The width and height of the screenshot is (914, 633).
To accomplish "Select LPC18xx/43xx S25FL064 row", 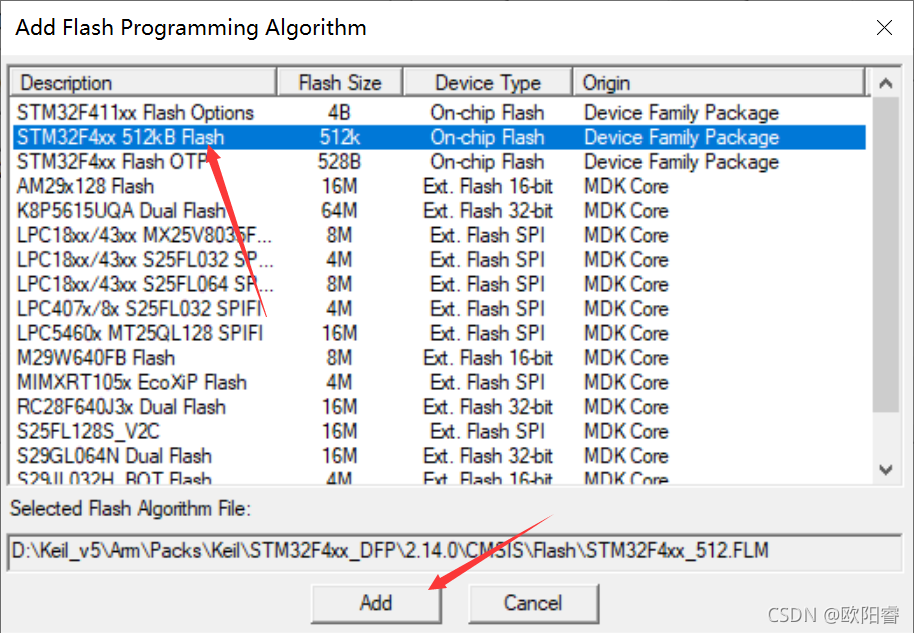I will click(x=439, y=284).
